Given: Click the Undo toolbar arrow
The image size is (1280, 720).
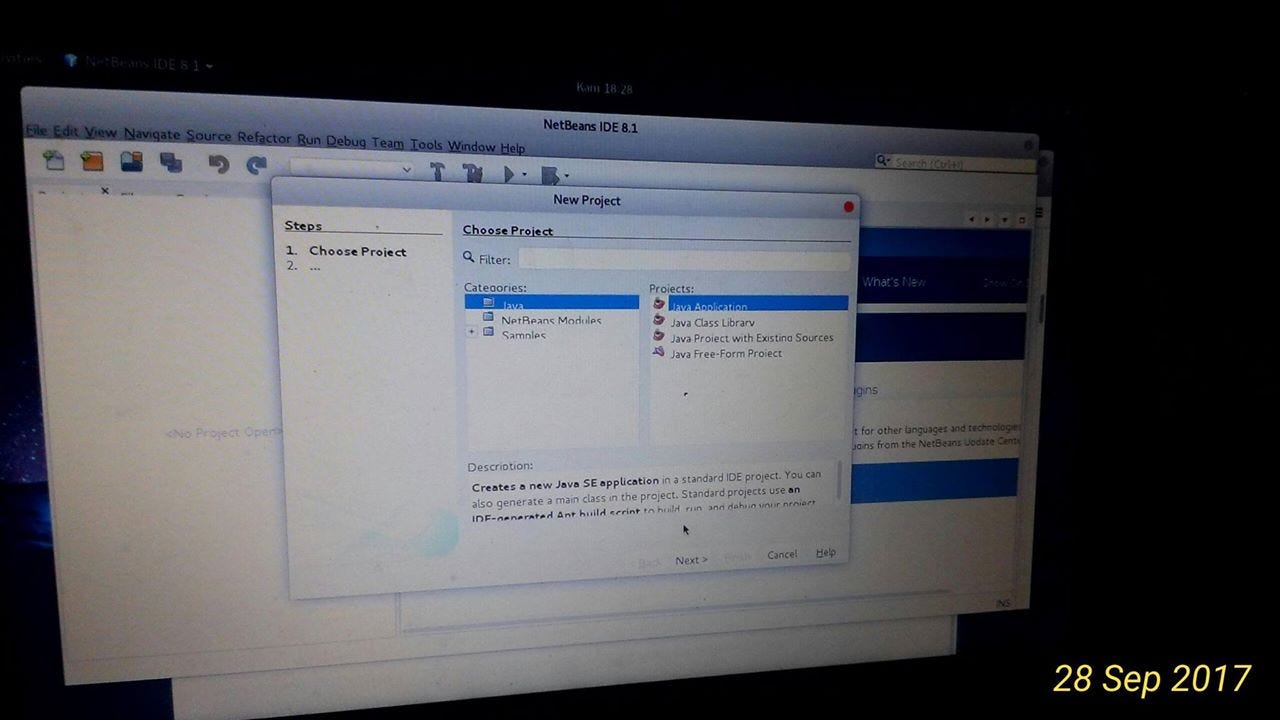Looking at the screenshot, I should coord(218,163).
